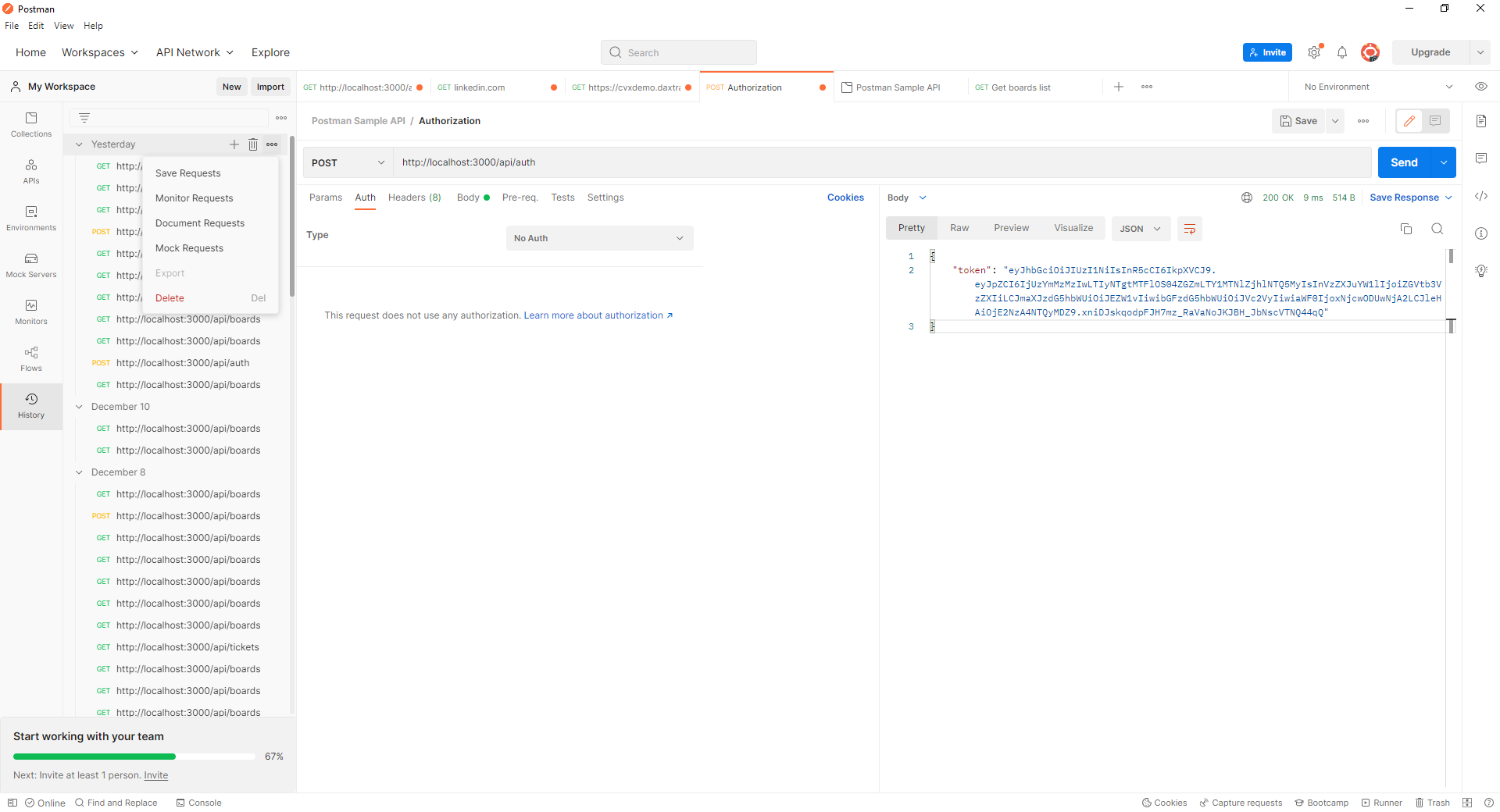Switch to comment mode icon
The height and width of the screenshot is (812, 1500).
1435,121
